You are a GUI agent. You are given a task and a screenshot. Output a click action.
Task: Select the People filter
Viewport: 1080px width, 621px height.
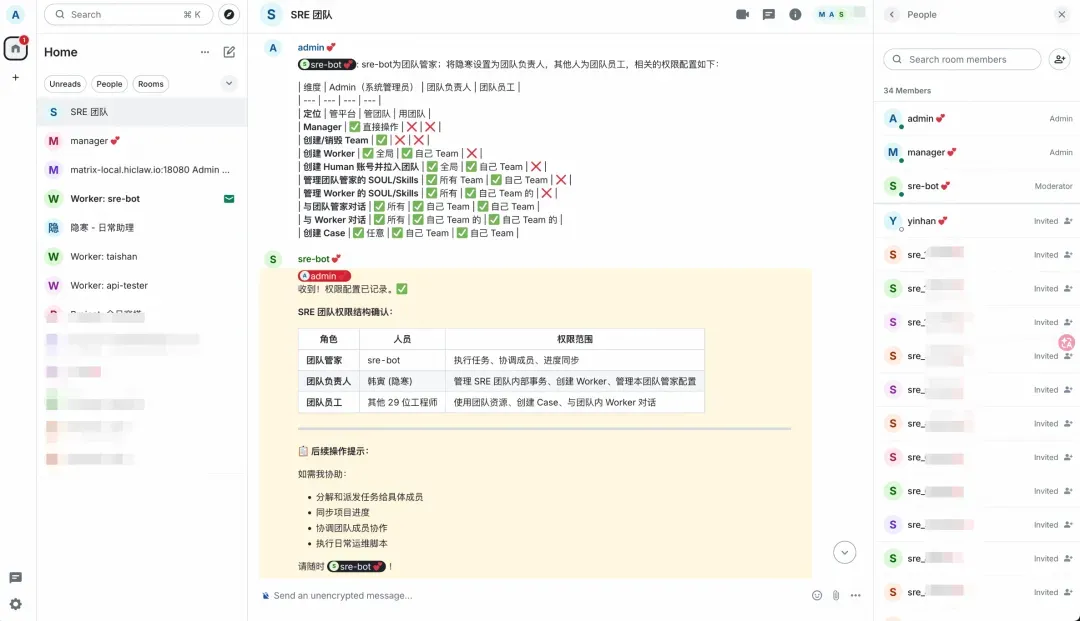(x=109, y=84)
